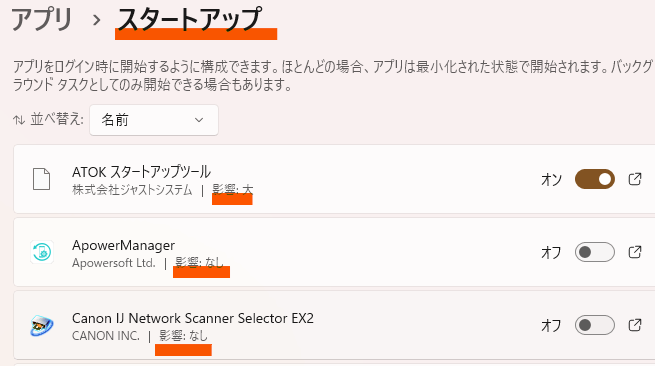Viewport: 655px width, 366px height.
Task: Go back to アプリ in the breadcrumb
Action: [x=42, y=19]
